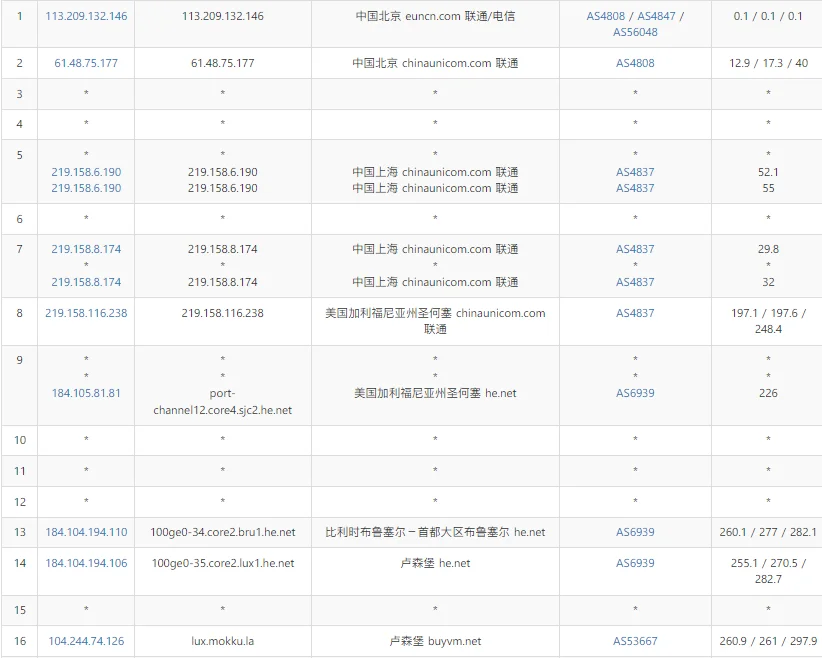Click 比利时布鲁塞尔 he.net location cell
The height and width of the screenshot is (658, 822).
click(x=435, y=532)
